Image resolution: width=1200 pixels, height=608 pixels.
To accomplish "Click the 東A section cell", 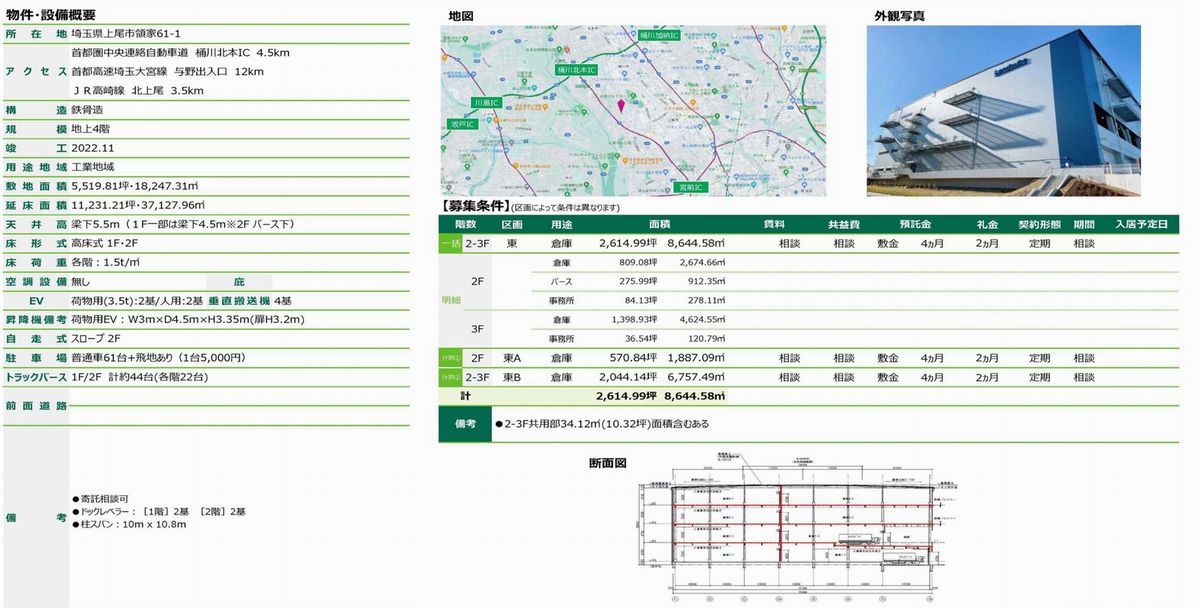I will click(x=512, y=358).
